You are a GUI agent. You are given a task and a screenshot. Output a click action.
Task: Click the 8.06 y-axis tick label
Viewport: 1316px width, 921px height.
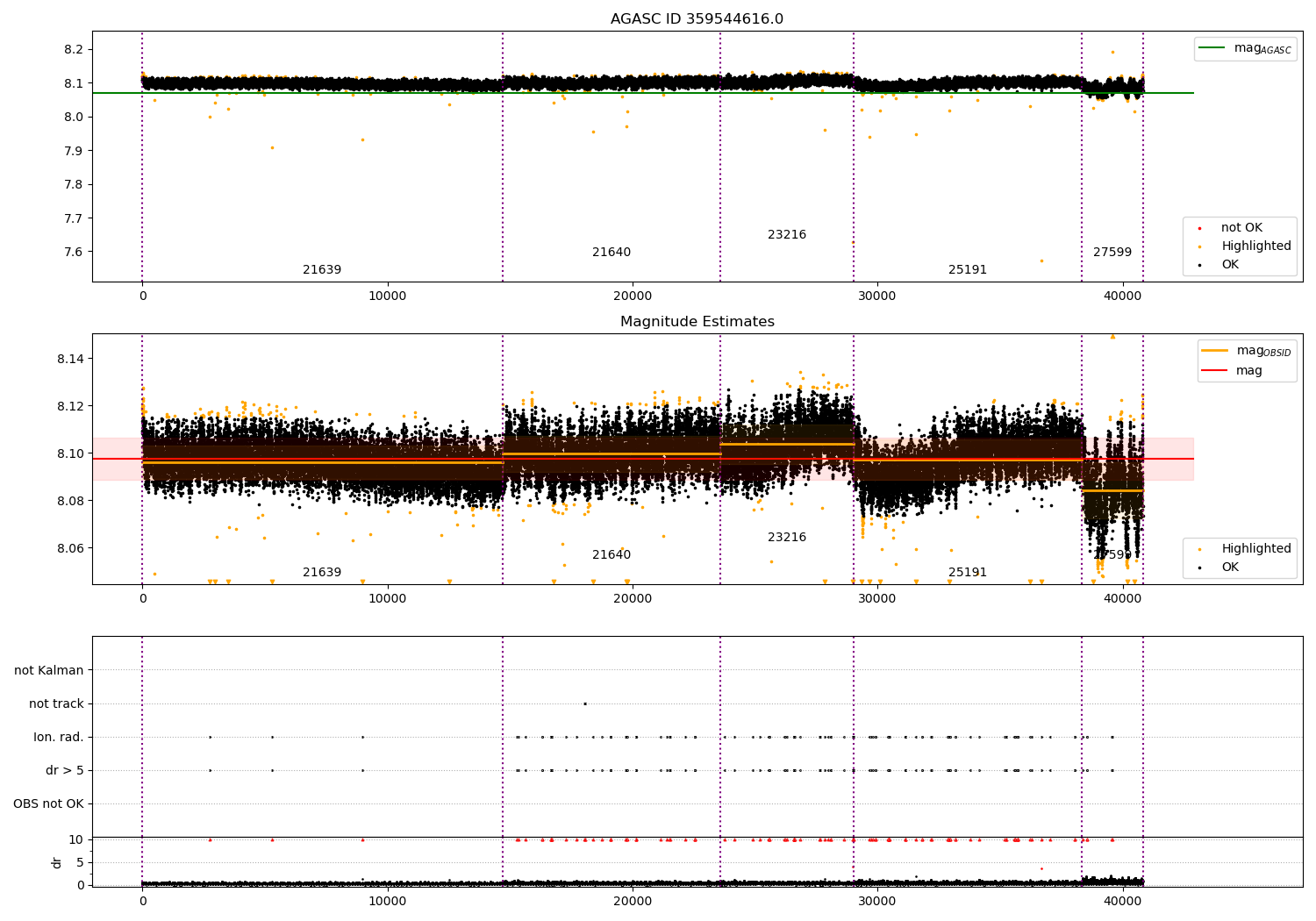[x=70, y=549]
